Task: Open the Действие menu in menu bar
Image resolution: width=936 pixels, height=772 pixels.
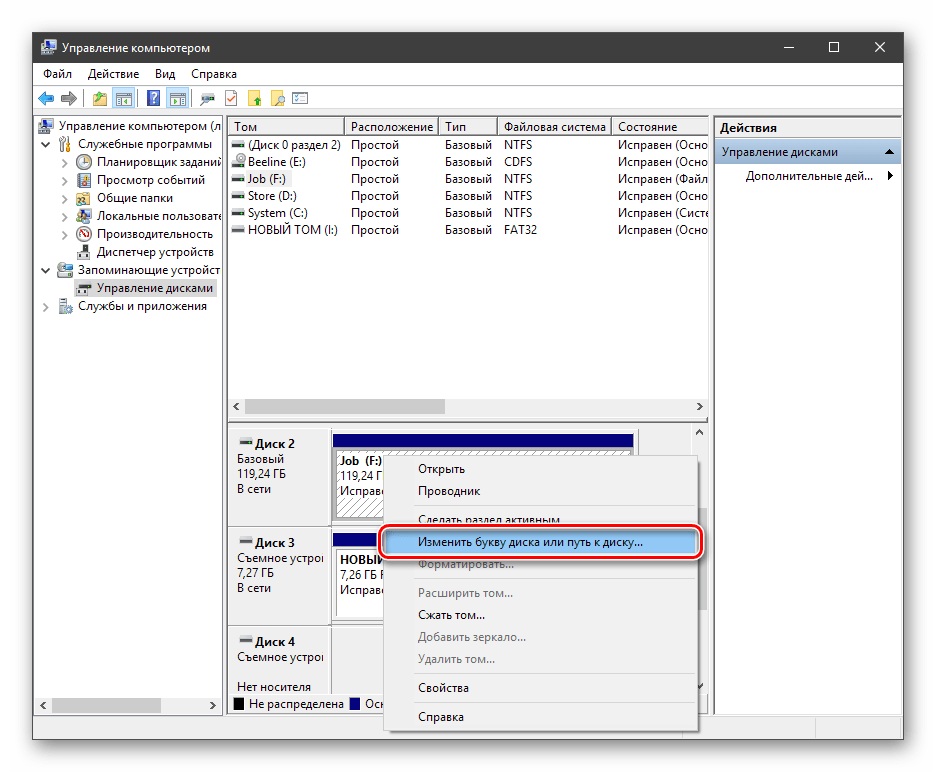Action: [x=113, y=74]
